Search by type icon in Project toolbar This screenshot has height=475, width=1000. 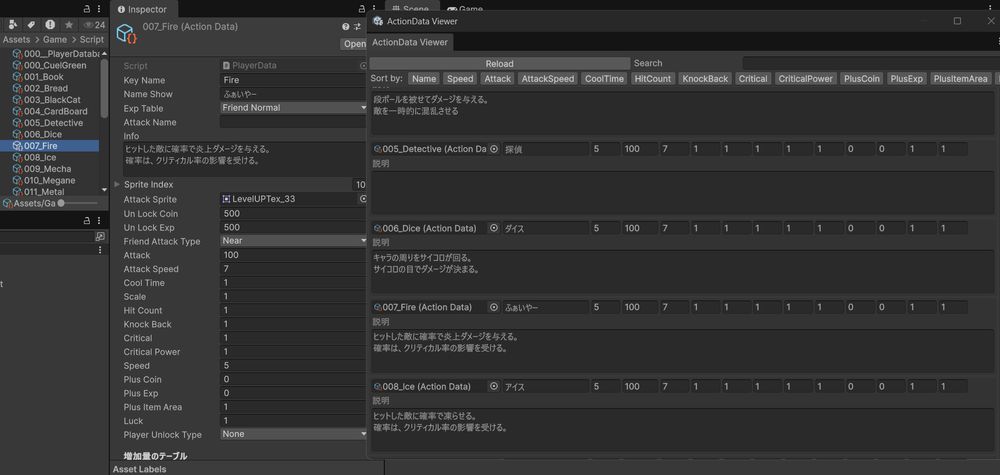pyautogui.click(x=14, y=25)
